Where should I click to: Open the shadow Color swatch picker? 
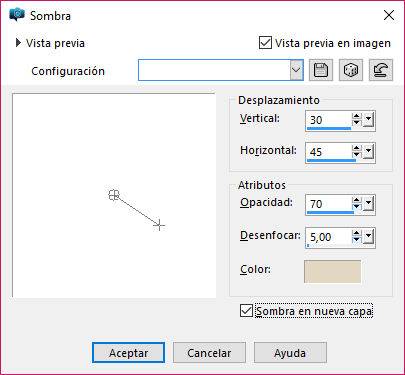pyautogui.click(x=332, y=271)
